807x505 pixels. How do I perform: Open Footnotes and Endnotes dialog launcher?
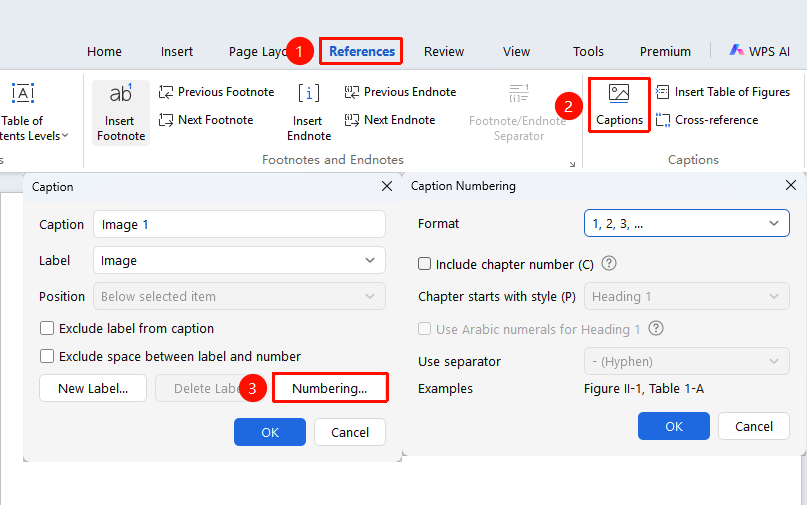click(x=572, y=164)
